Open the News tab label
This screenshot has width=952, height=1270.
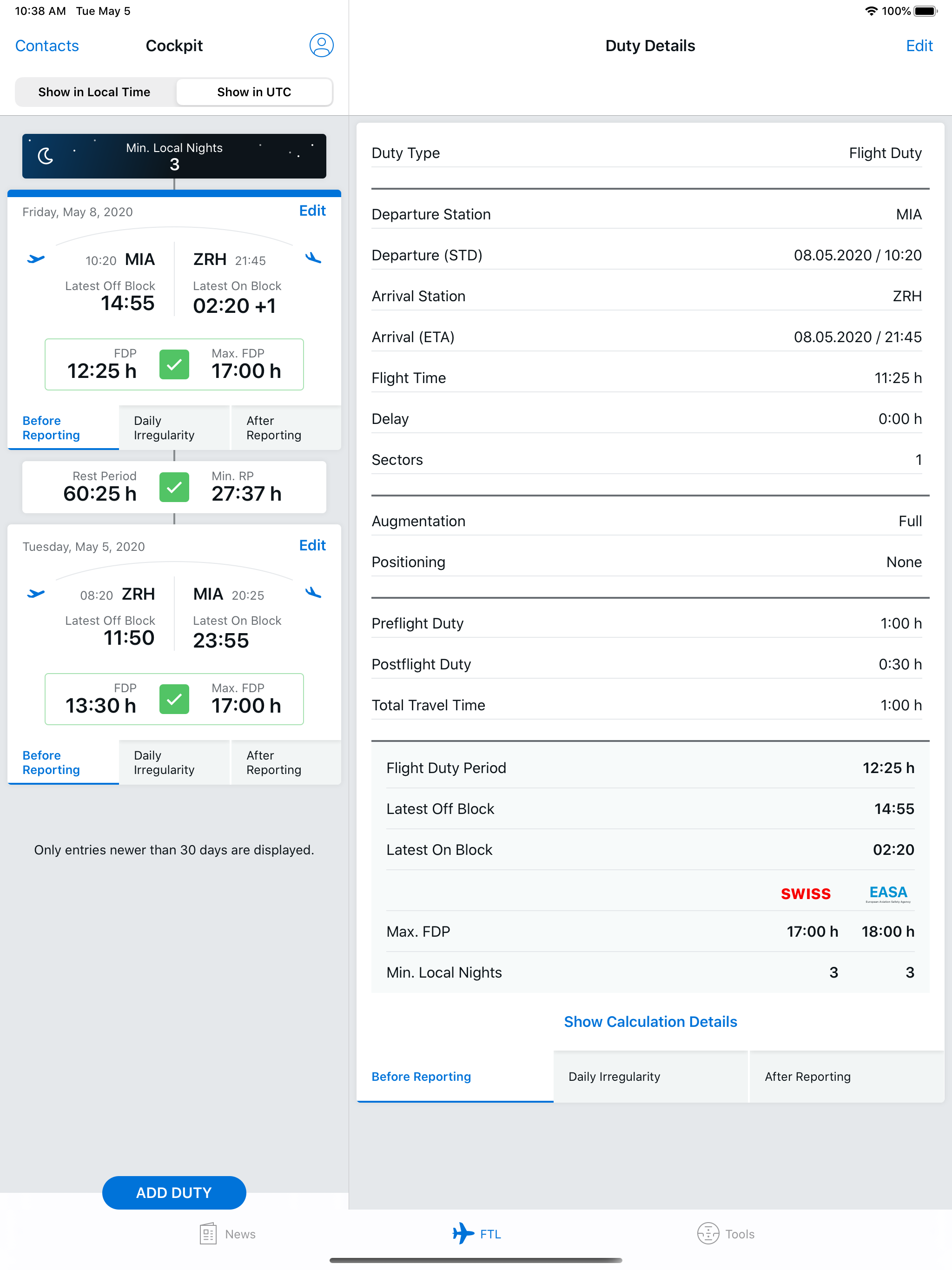coord(240,1234)
